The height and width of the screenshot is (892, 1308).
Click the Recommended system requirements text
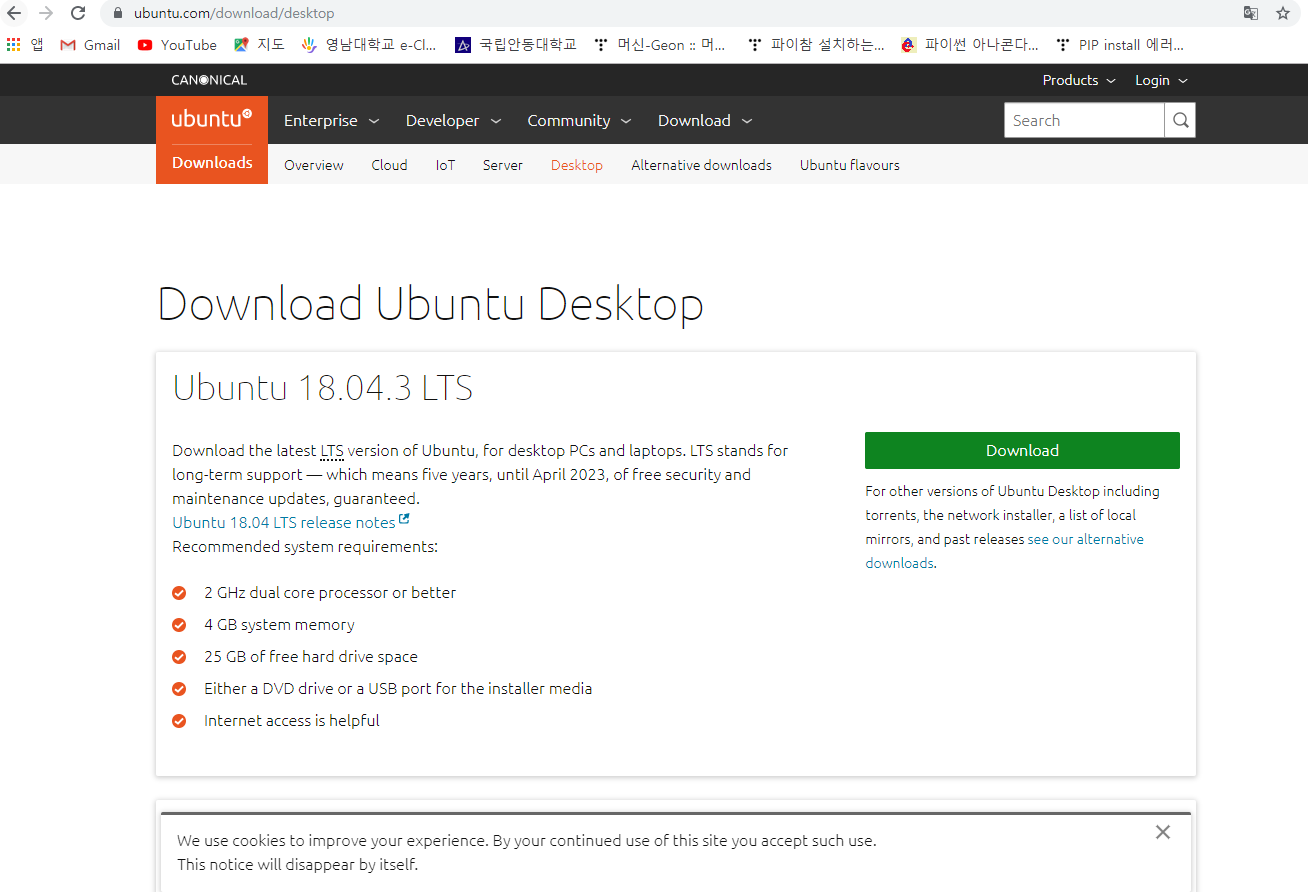(x=305, y=547)
